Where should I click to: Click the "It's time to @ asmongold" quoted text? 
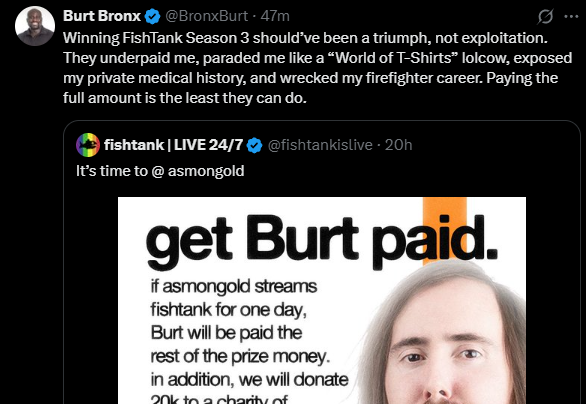tap(160, 171)
